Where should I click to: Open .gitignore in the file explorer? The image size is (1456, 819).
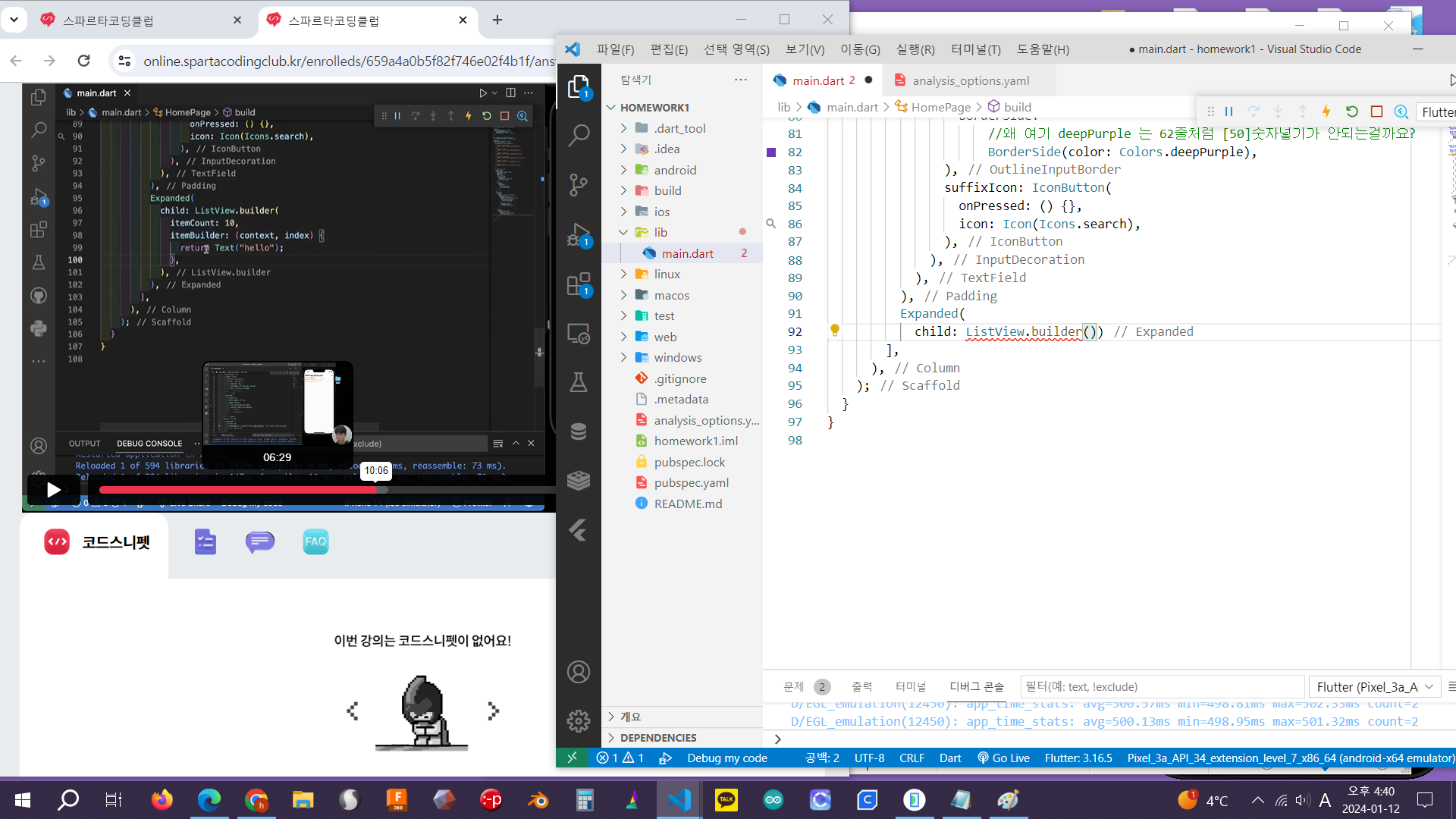point(680,378)
